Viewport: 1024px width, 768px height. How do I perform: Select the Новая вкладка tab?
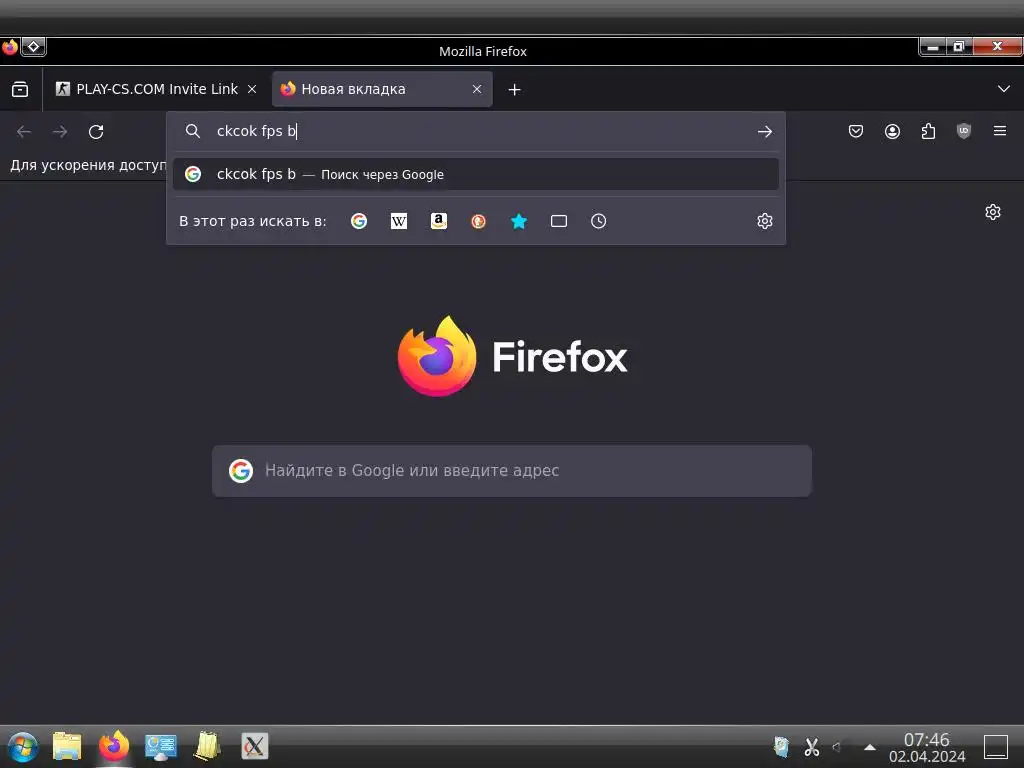(x=382, y=89)
